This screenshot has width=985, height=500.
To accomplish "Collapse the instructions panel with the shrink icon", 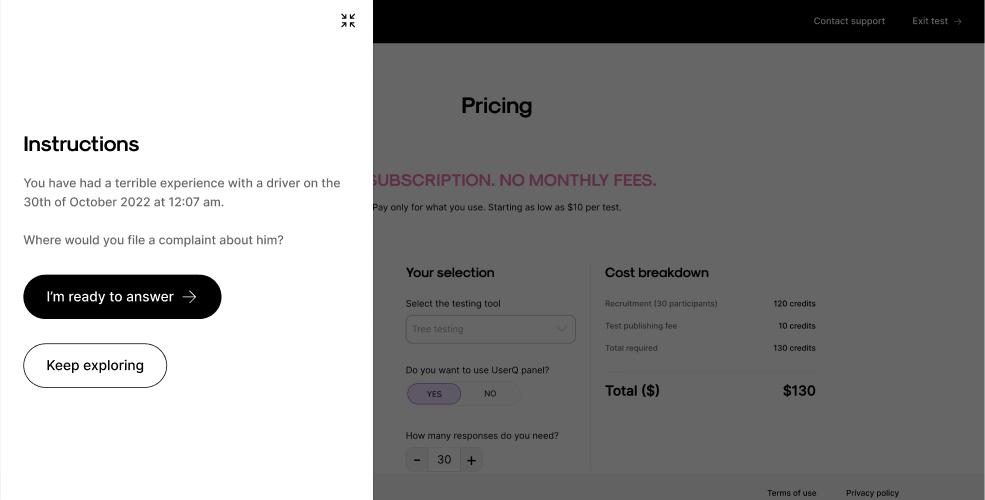I will click(348, 21).
